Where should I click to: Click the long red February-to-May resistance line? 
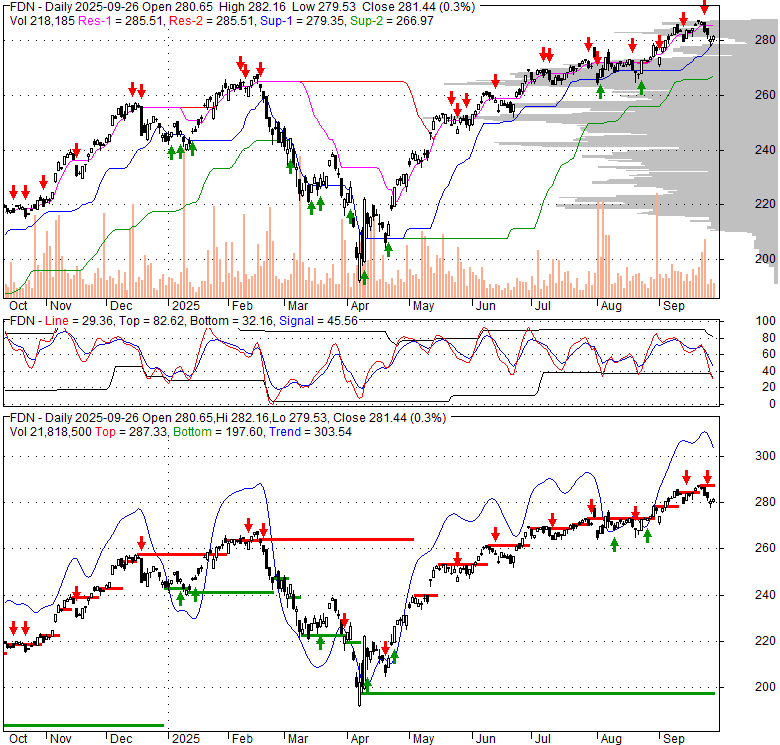click(x=337, y=539)
